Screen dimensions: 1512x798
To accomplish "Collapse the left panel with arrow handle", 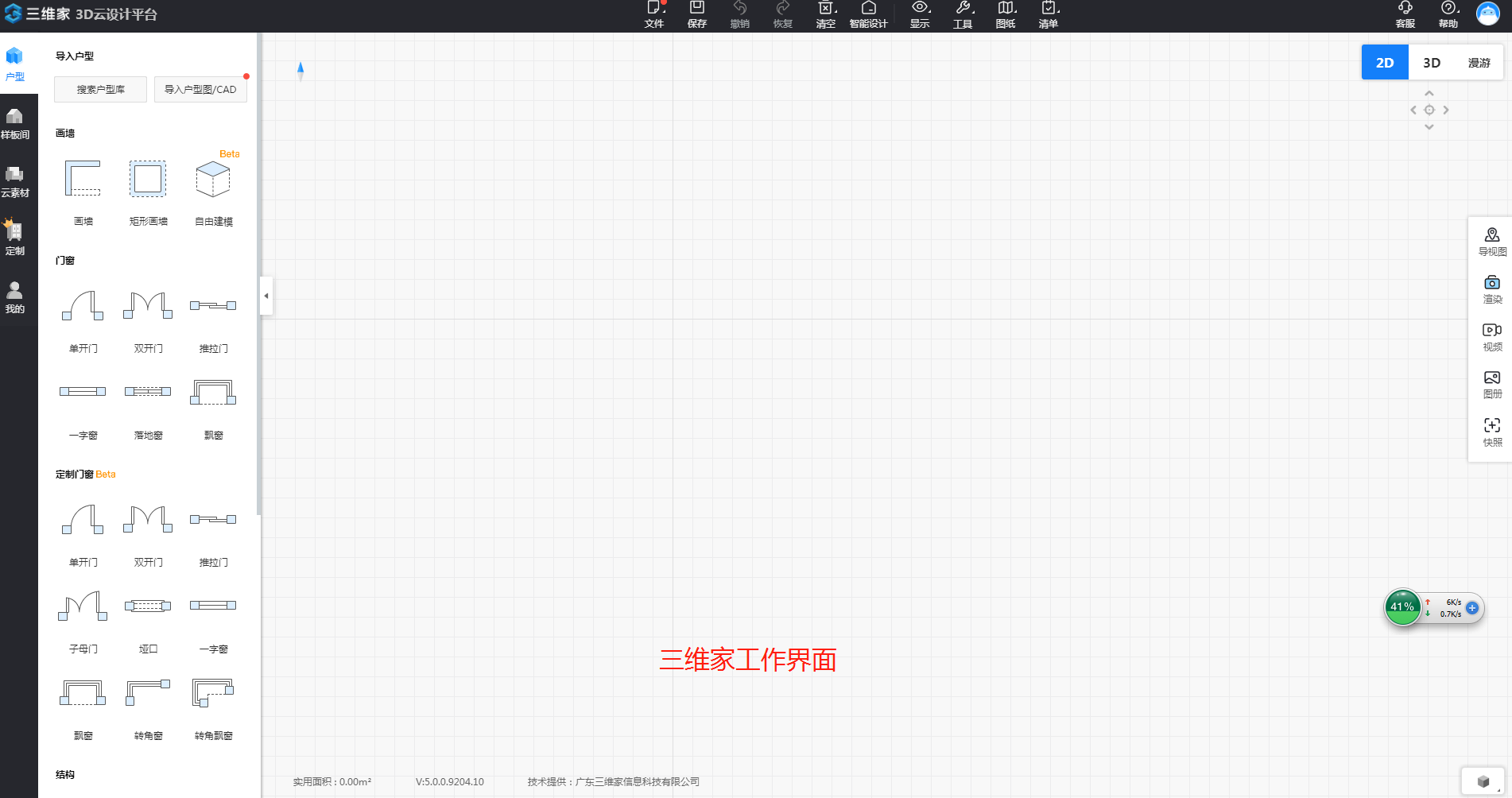I will [x=266, y=296].
